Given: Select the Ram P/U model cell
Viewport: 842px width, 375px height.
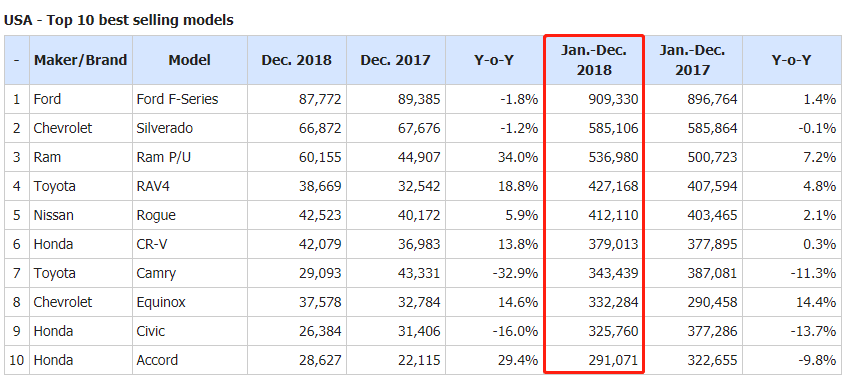Looking at the screenshot, I should [190, 157].
